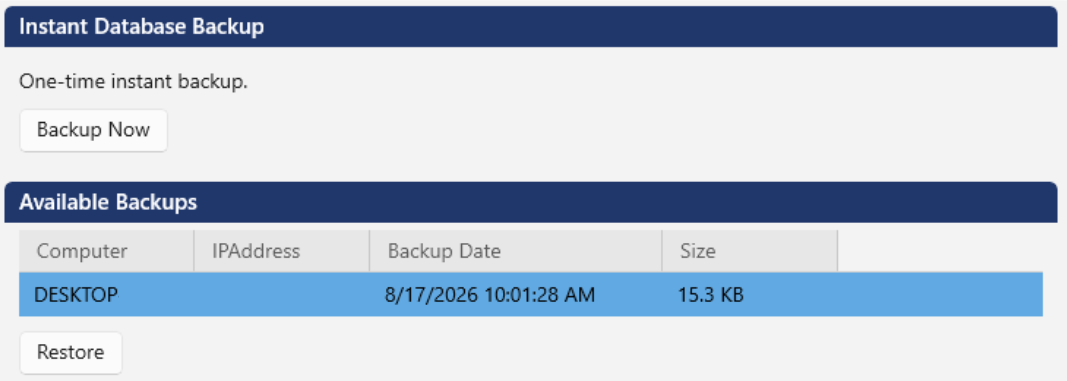Select the 15.3 KB size cell
The image size is (1067, 381).
pyautogui.click(x=749, y=295)
